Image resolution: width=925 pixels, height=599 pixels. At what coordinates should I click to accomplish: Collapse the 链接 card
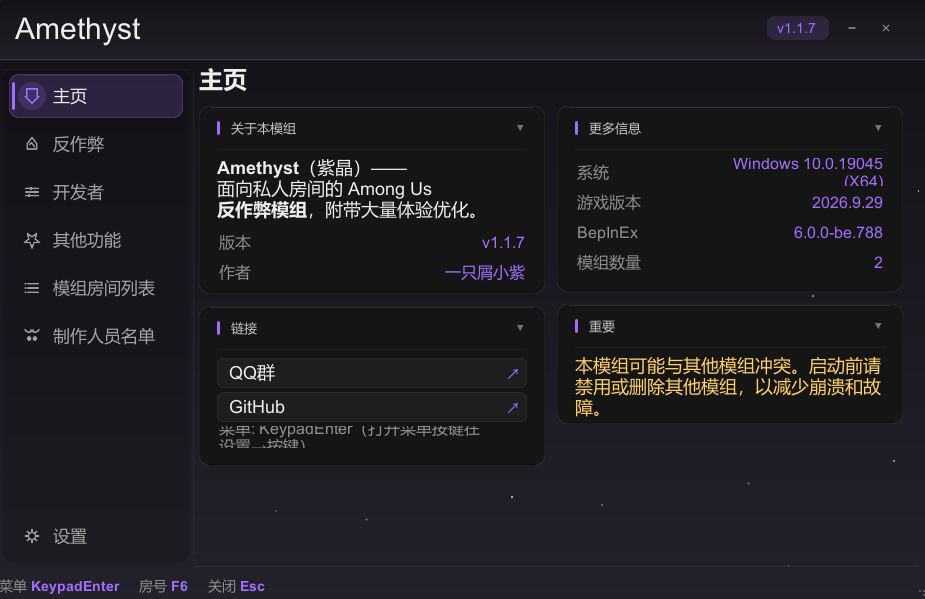point(520,328)
